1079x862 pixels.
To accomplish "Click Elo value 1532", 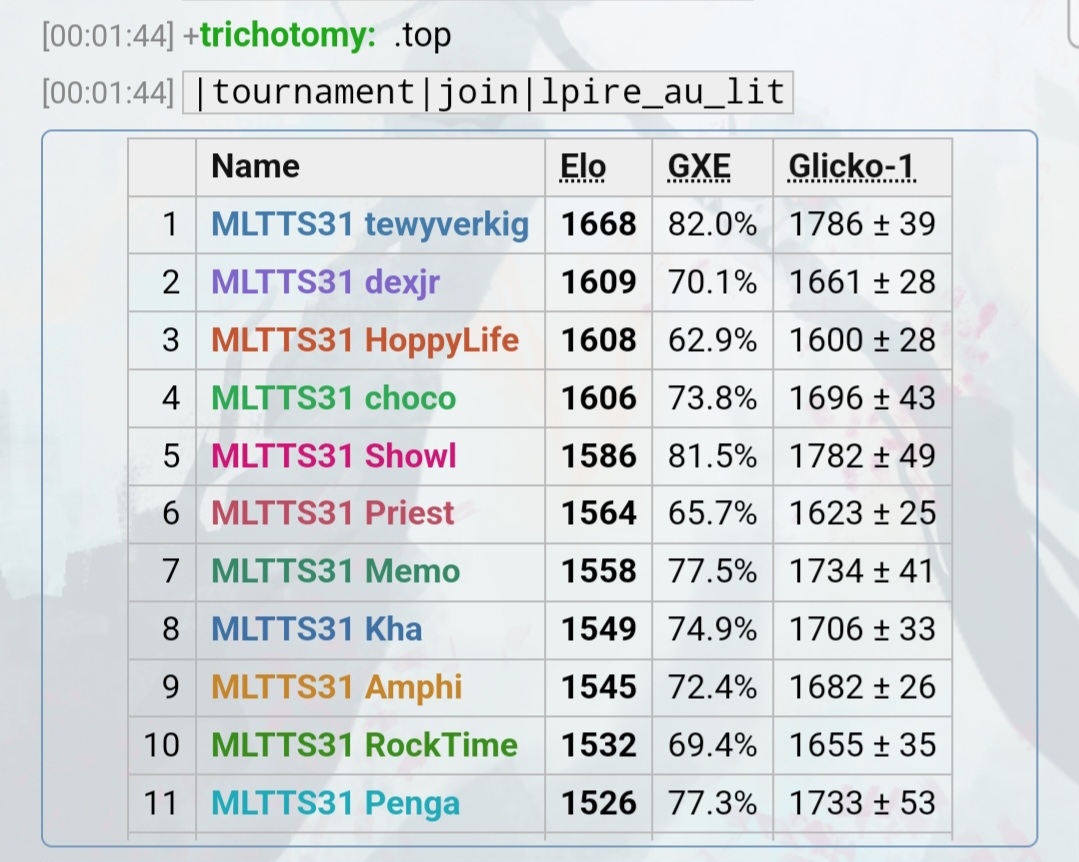I will [x=599, y=745].
